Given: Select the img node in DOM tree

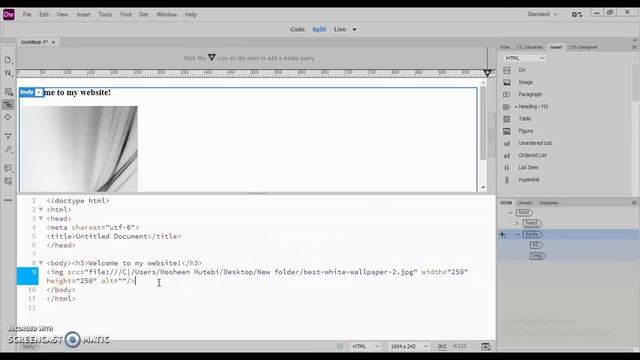Looking at the screenshot, I should (x=537, y=256).
